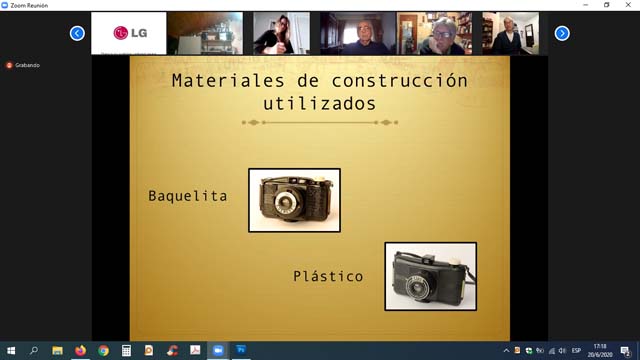640x360 pixels.
Task: Click the network tray icon
Action: click(552, 351)
